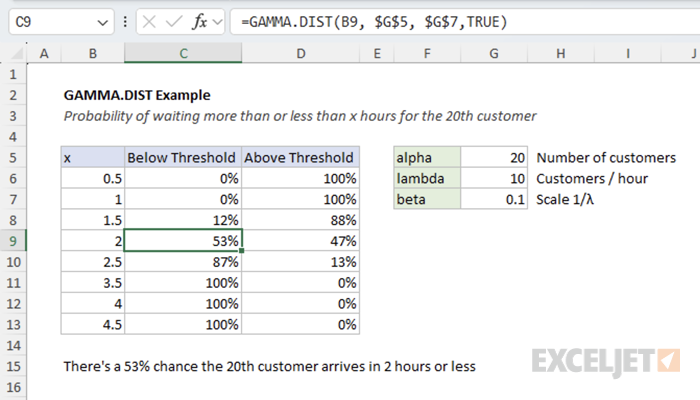700x400 pixels.
Task: Click the three-dot formula bar handle
Action: click(125, 21)
